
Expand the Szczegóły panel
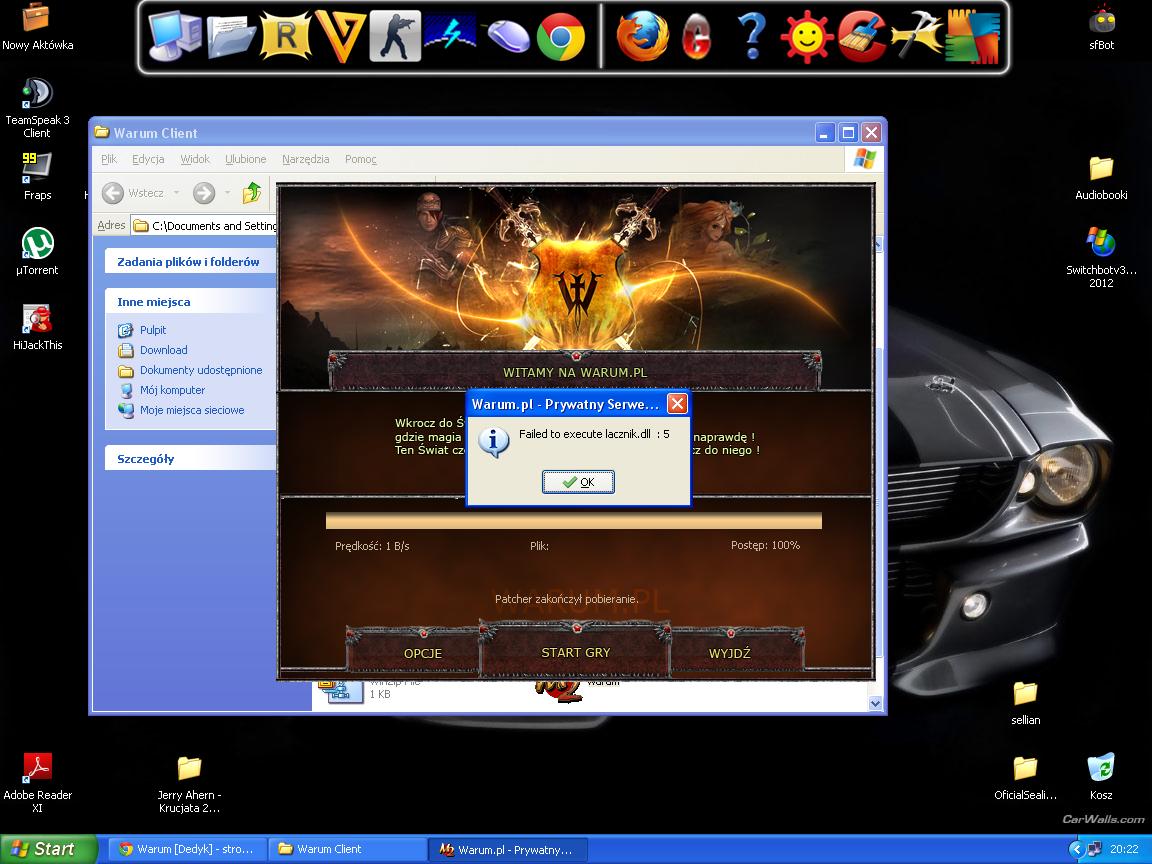tap(190, 458)
